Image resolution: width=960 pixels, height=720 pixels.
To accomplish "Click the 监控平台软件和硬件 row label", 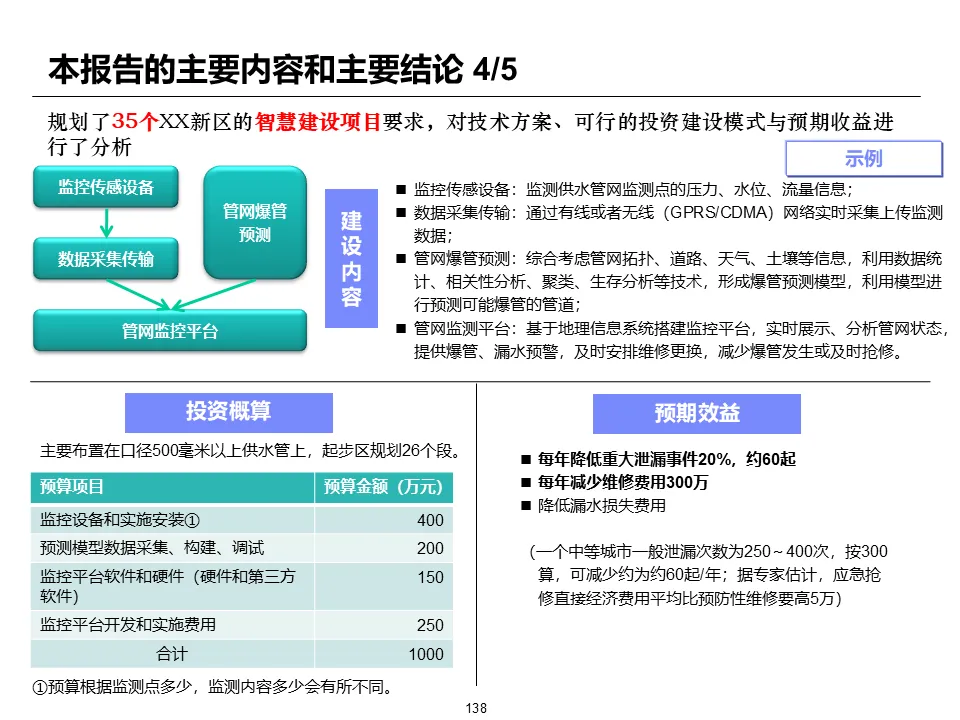I will tap(168, 586).
